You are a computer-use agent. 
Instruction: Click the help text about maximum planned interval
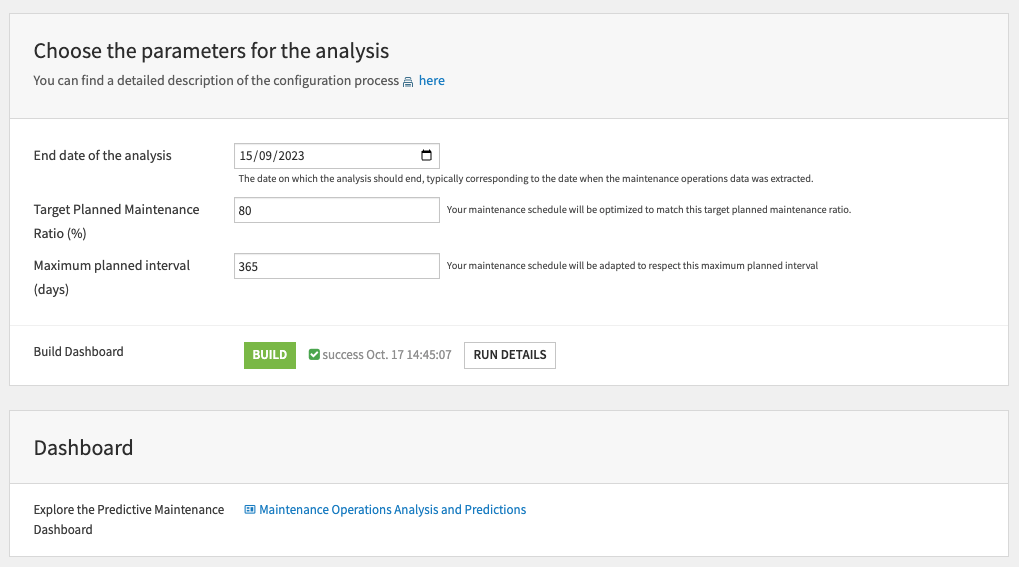tap(632, 265)
